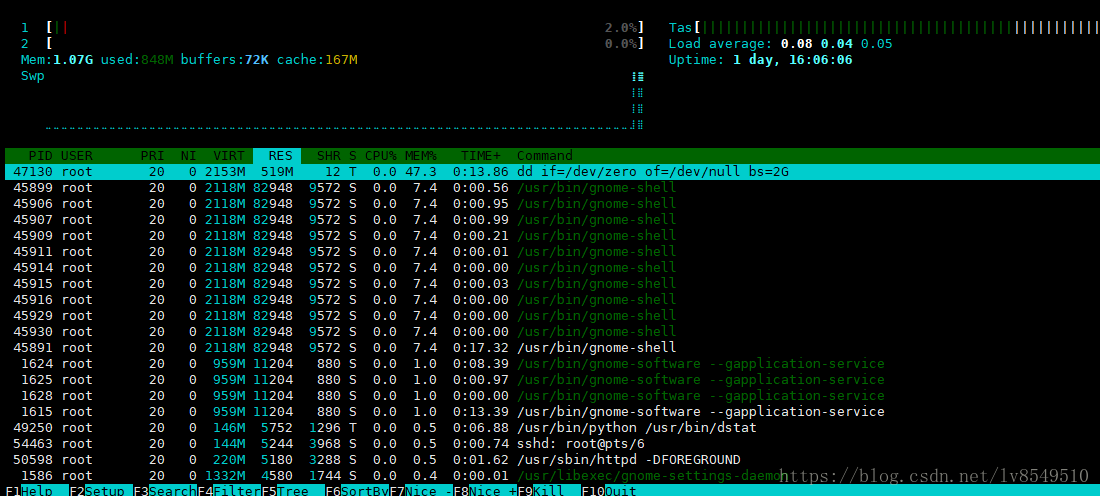Viewport: 1100px width, 496px height.
Task: Sort by the MEM% column header
Action: 421,156
